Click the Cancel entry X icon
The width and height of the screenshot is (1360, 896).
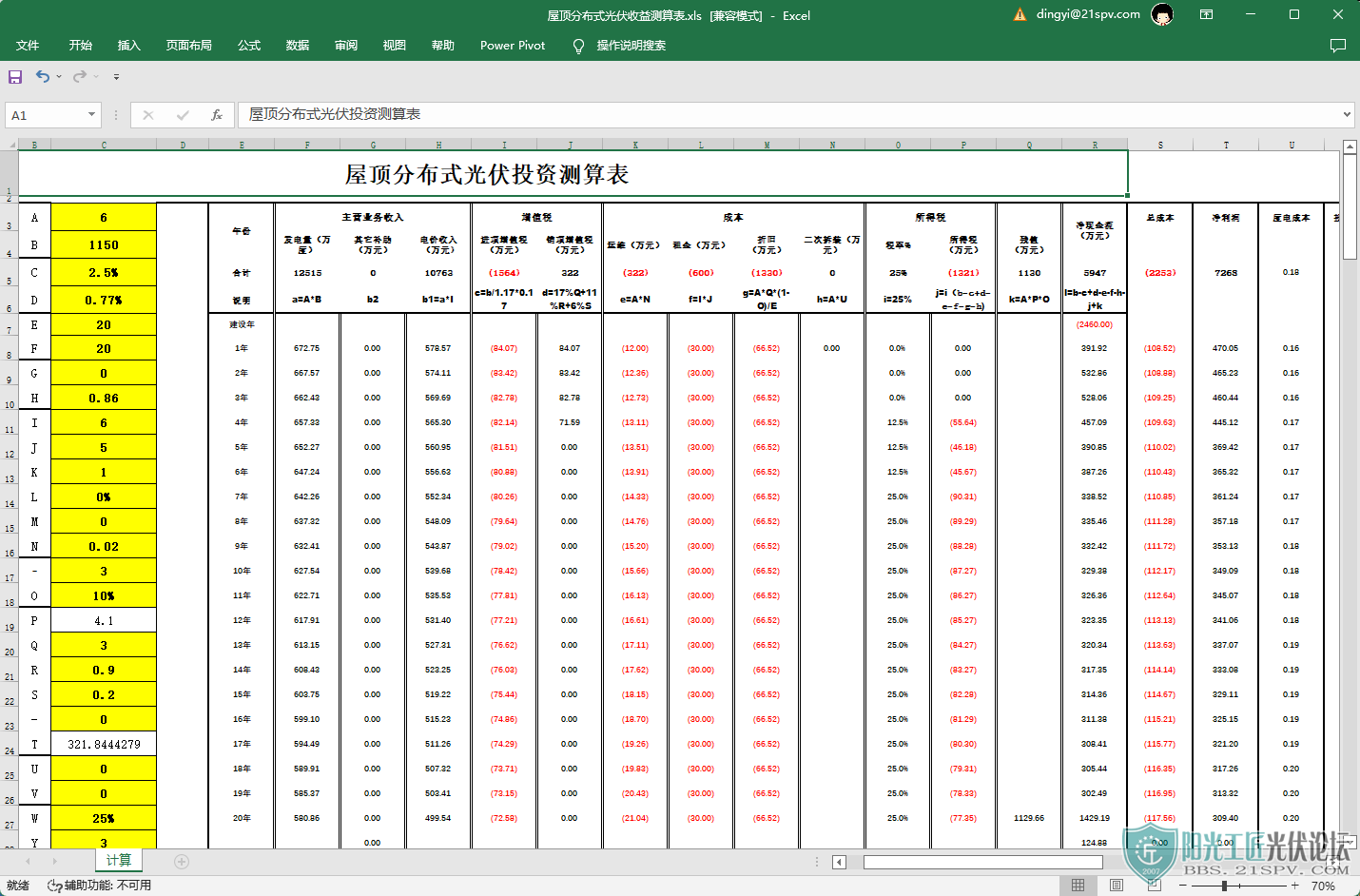[x=148, y=115]
